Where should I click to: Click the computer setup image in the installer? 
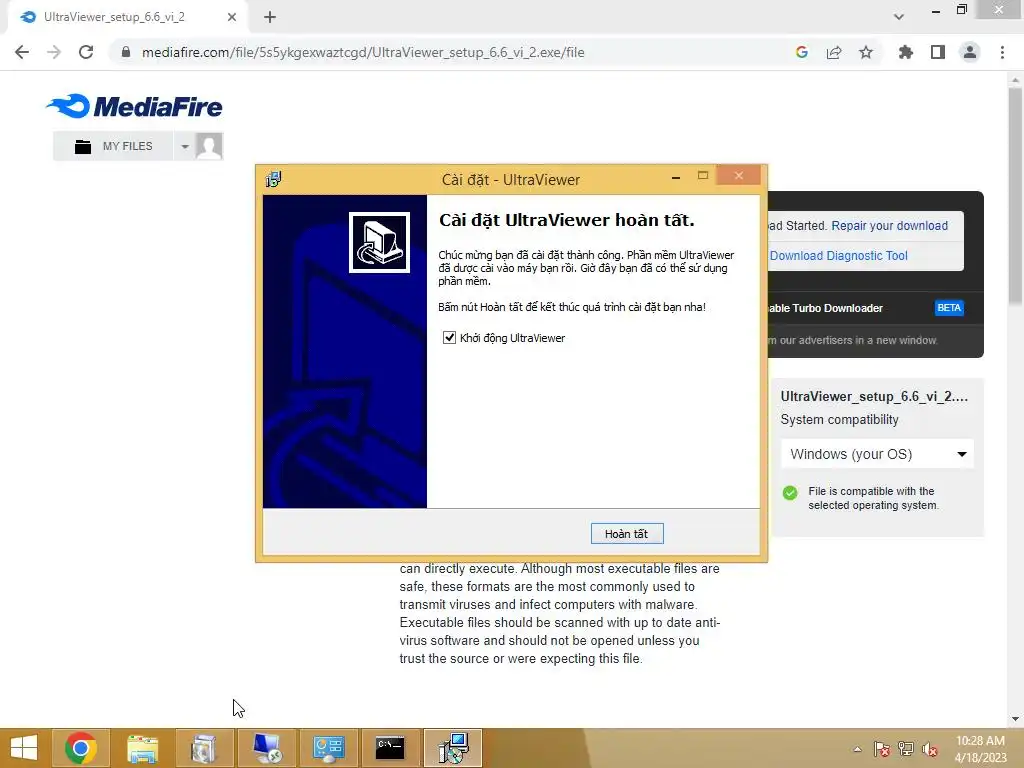[379, 242]
